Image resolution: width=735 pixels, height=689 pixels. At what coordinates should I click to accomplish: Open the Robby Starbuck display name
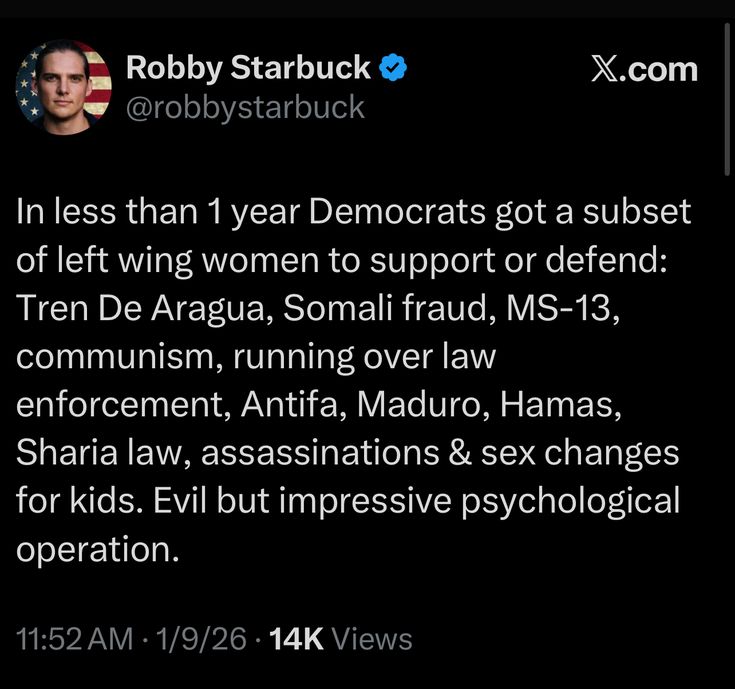(x=249, y=68)
